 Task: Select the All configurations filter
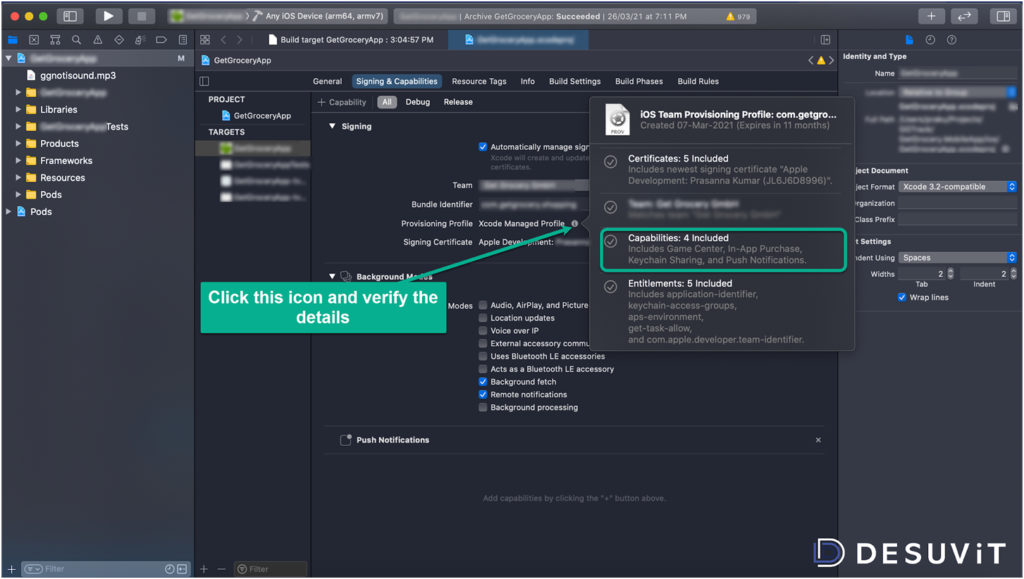387,102
